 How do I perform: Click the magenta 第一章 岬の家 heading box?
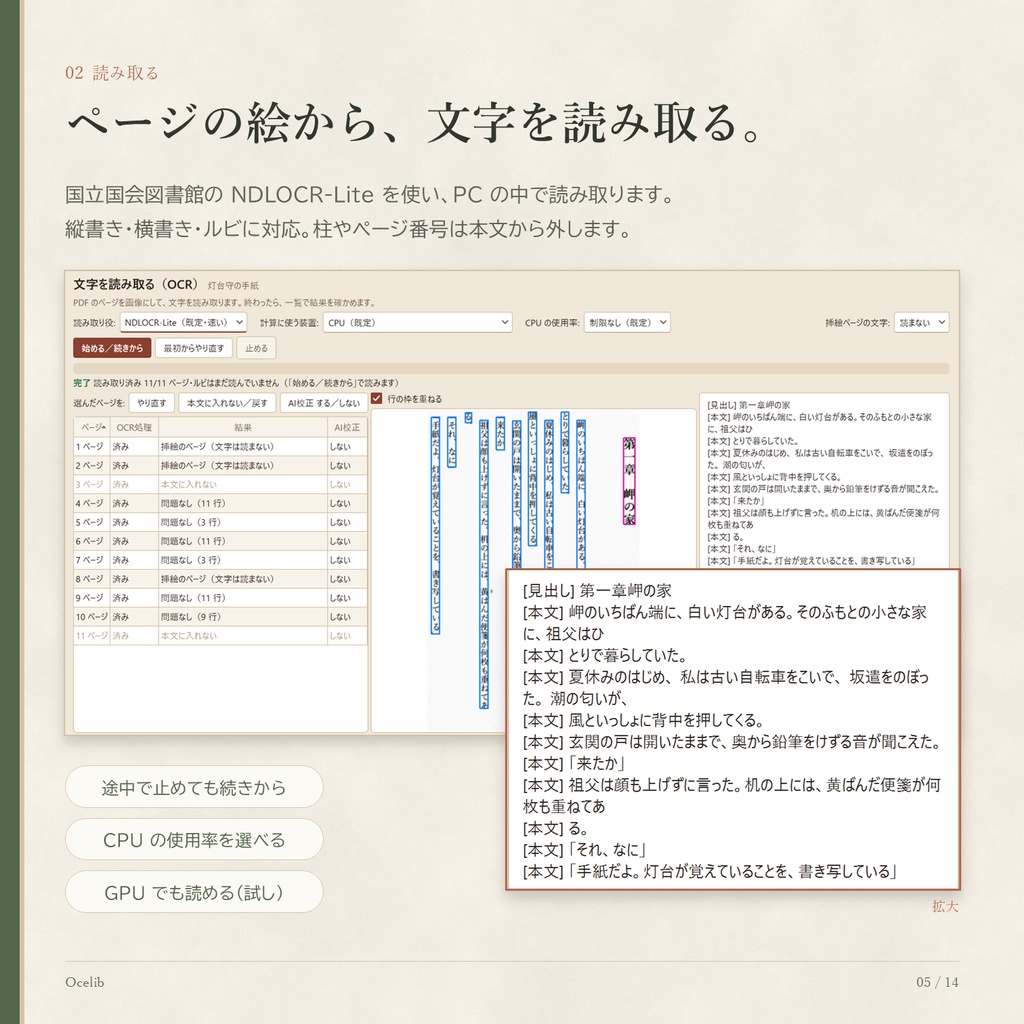[629, 481]
